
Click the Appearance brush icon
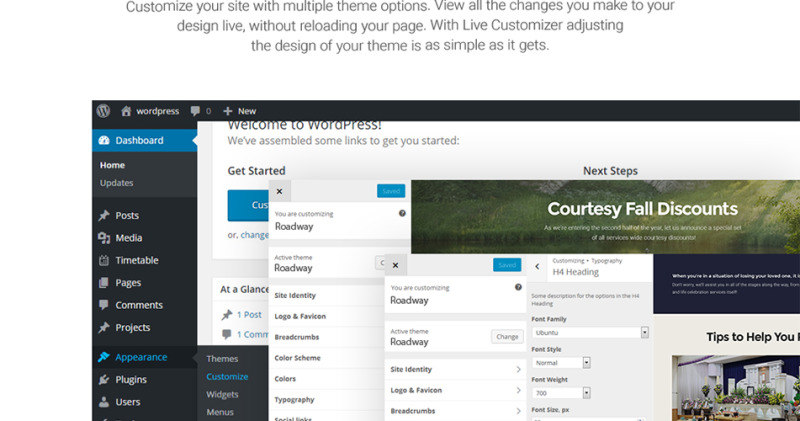click(x=104, y=357)
